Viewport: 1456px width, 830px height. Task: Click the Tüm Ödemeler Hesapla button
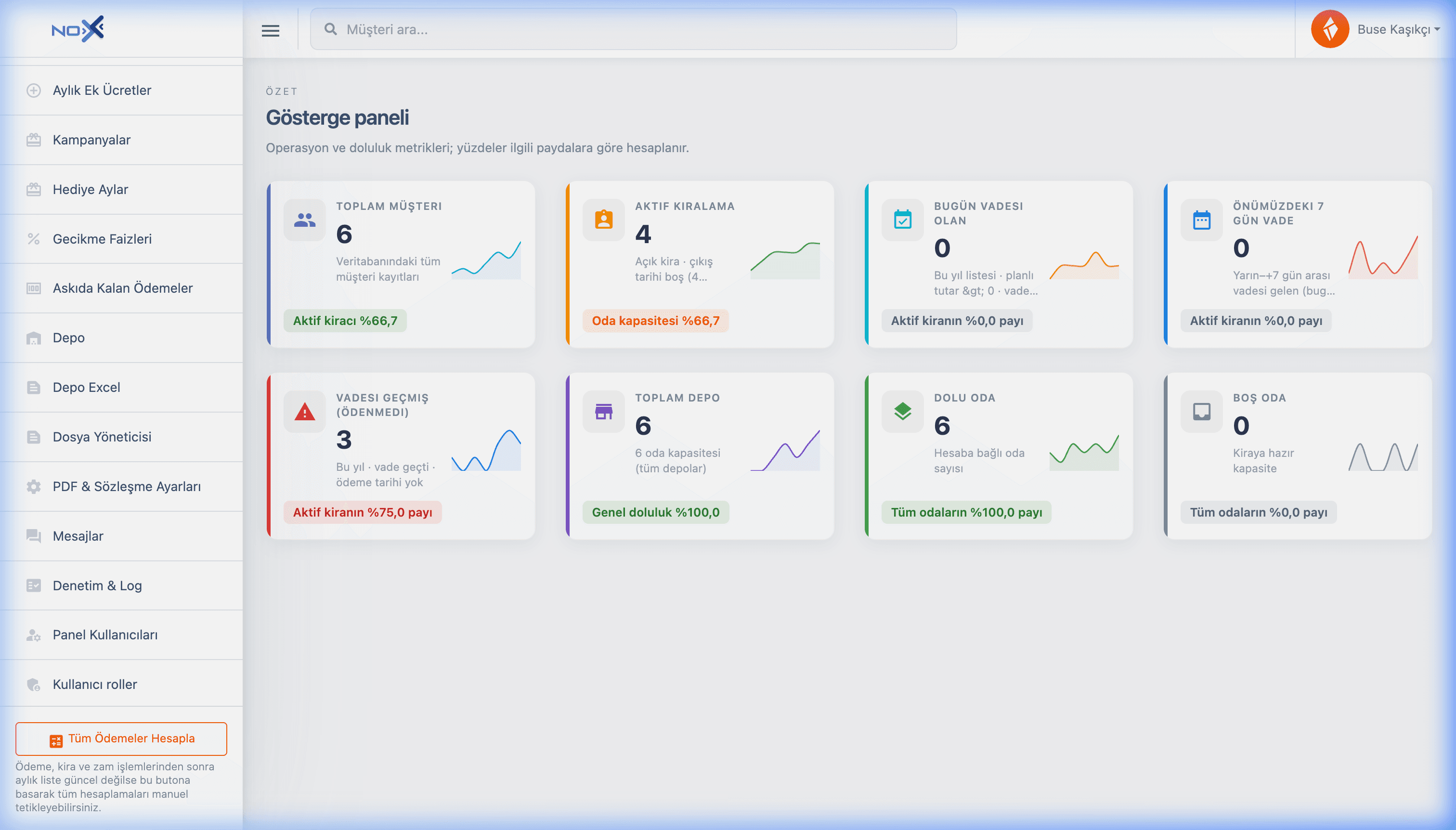click(121, 739)
